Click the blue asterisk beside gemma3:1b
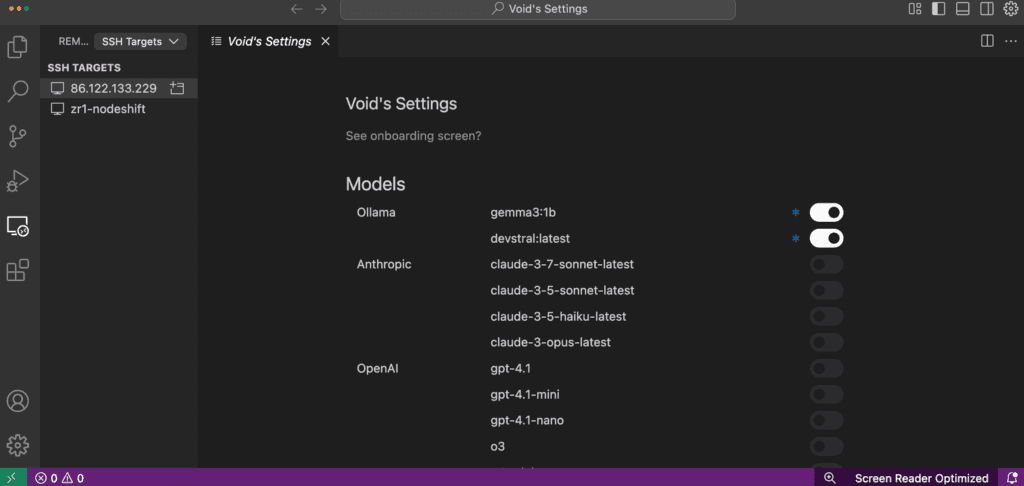The width and height of the screenshot is (1024, 486). [x=795, y=213]
